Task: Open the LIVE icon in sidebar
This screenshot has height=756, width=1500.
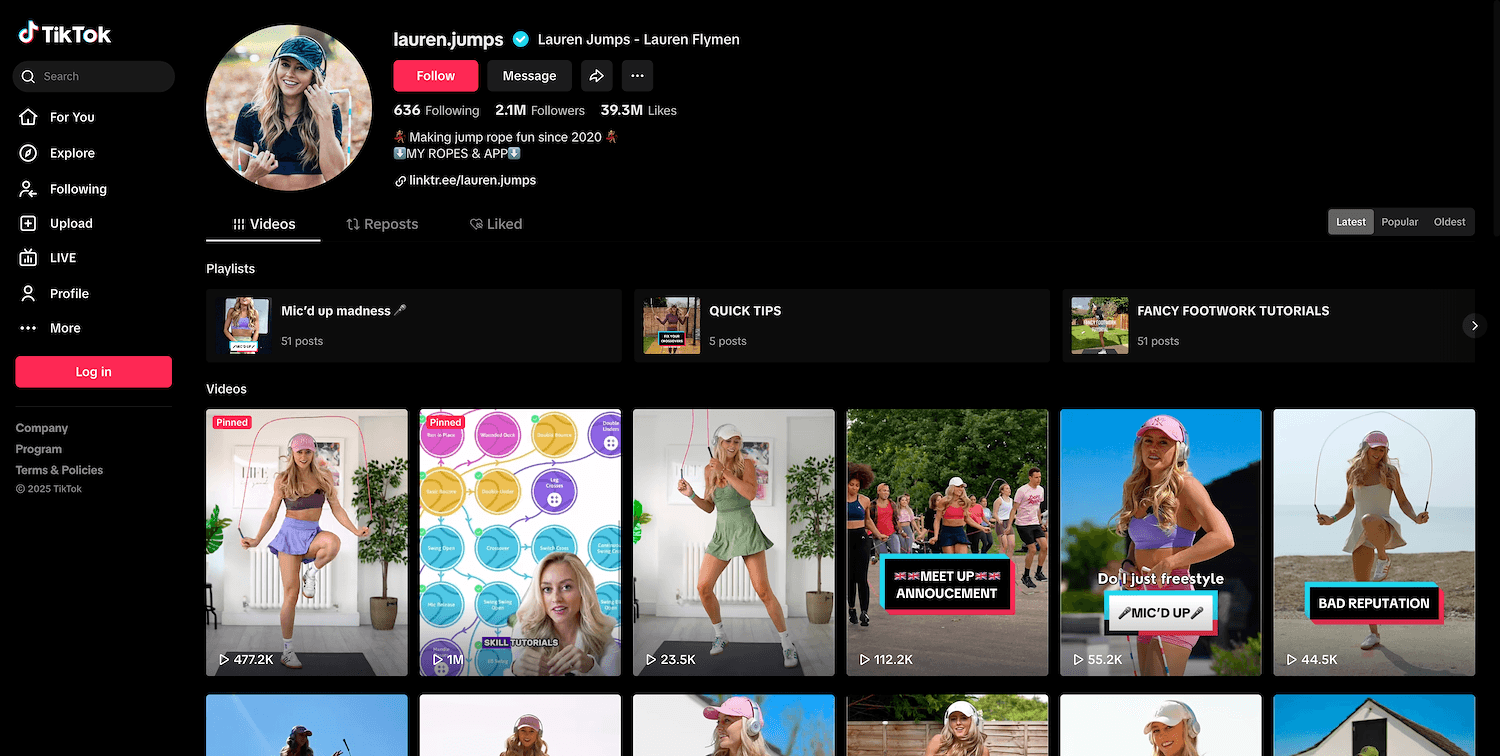Action: point(29,258)
